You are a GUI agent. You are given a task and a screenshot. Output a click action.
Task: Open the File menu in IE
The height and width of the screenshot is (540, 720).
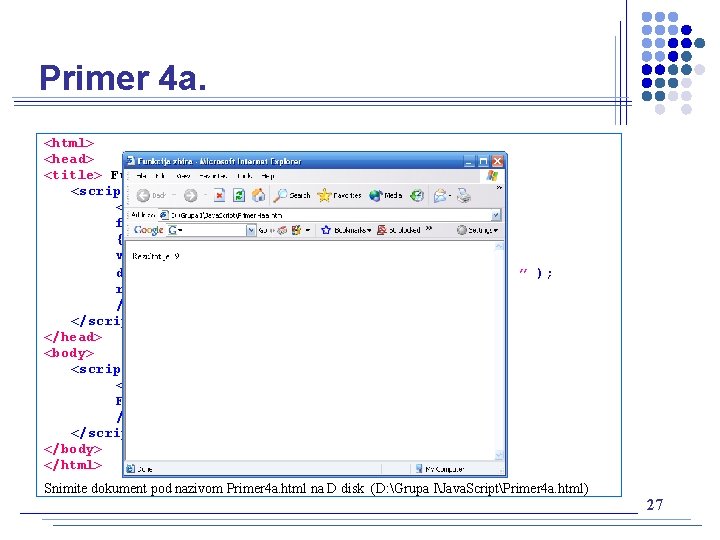pos(141,176)
